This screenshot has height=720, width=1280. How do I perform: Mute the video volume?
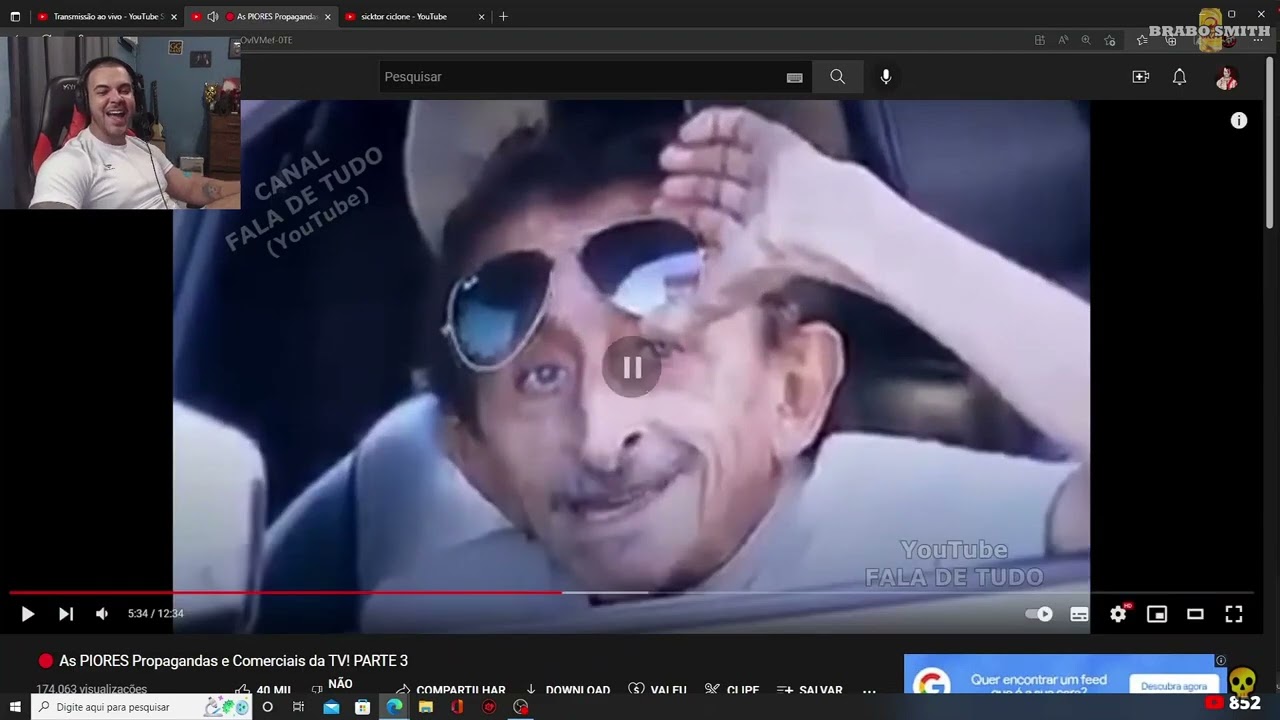click(x=102, y=614)
